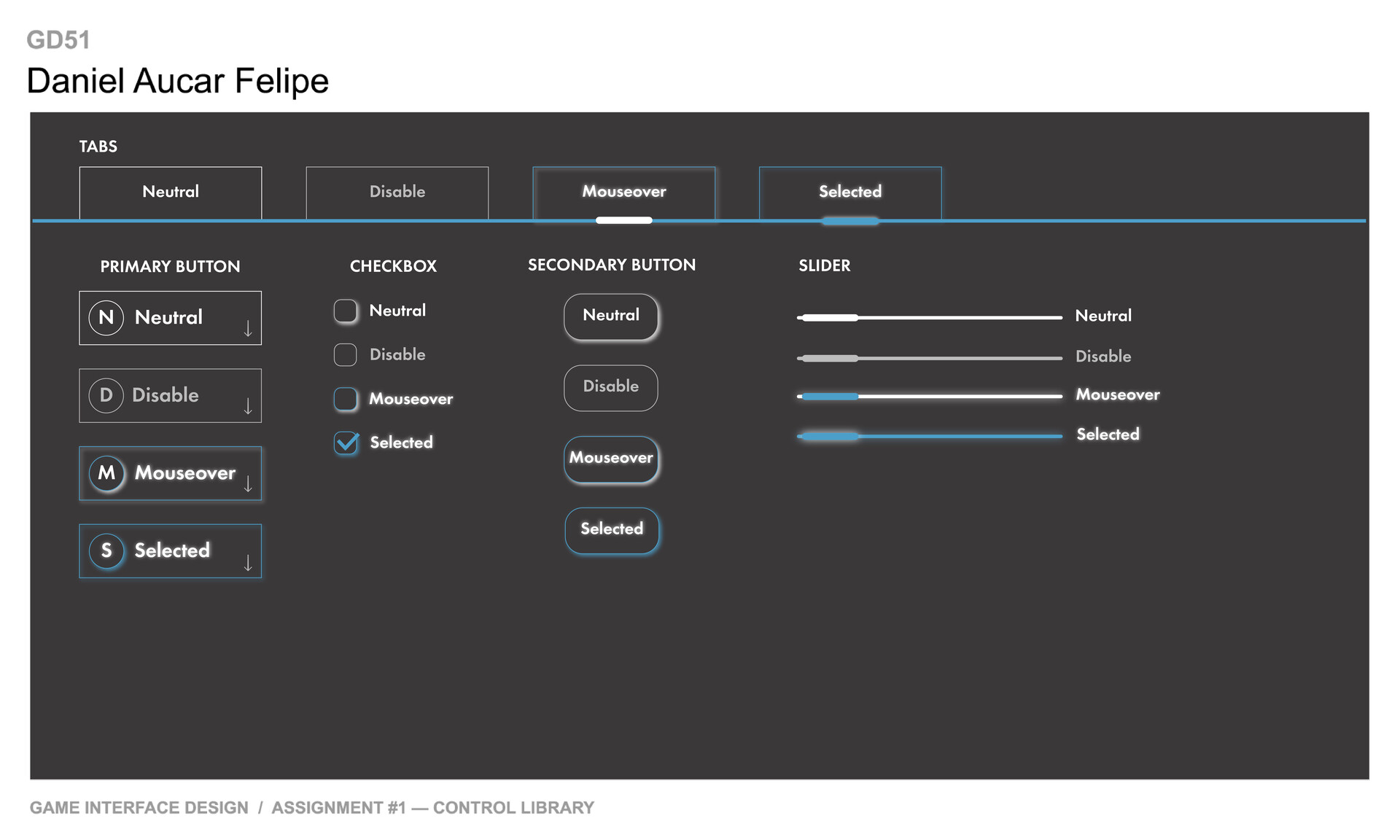Open the Selected tab
1400x840 pixels.
coord(850,192)
